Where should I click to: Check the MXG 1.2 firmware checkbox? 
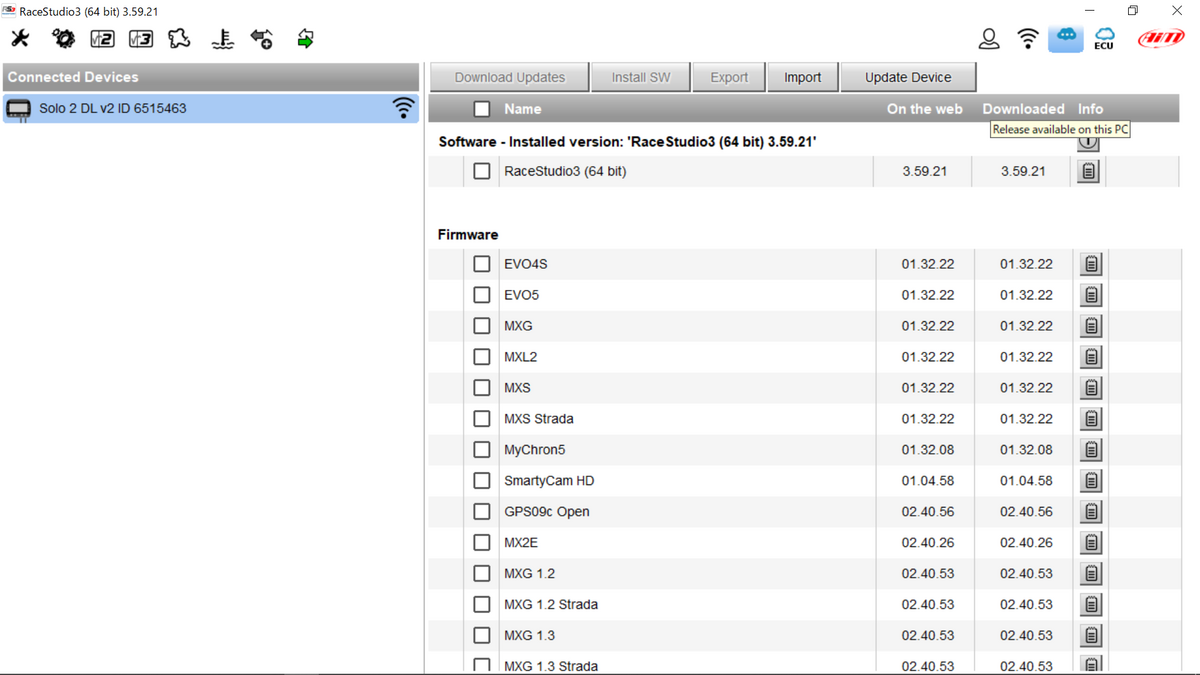click(482, 574)
